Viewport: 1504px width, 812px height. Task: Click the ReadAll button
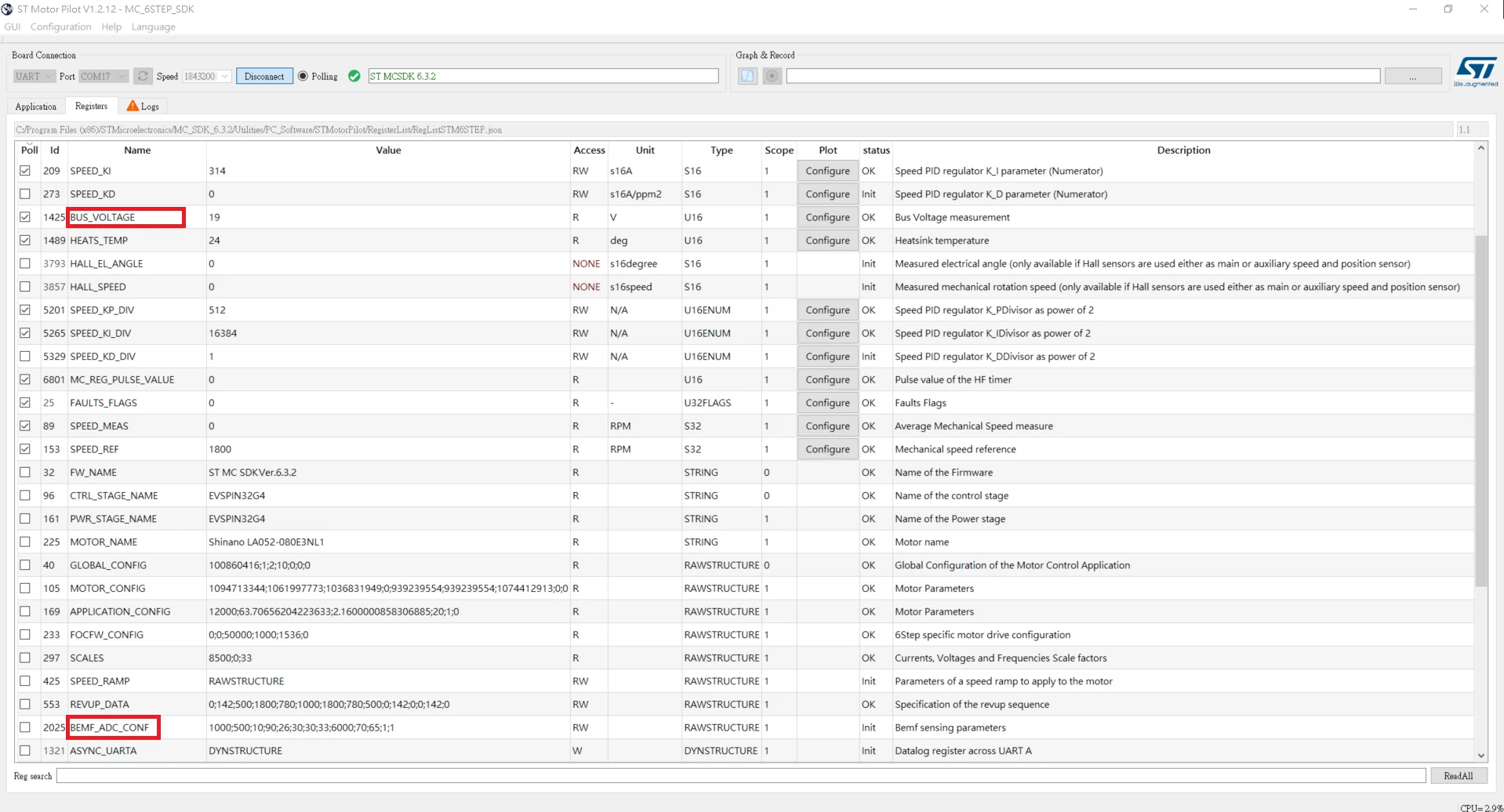click(1459, 776)
